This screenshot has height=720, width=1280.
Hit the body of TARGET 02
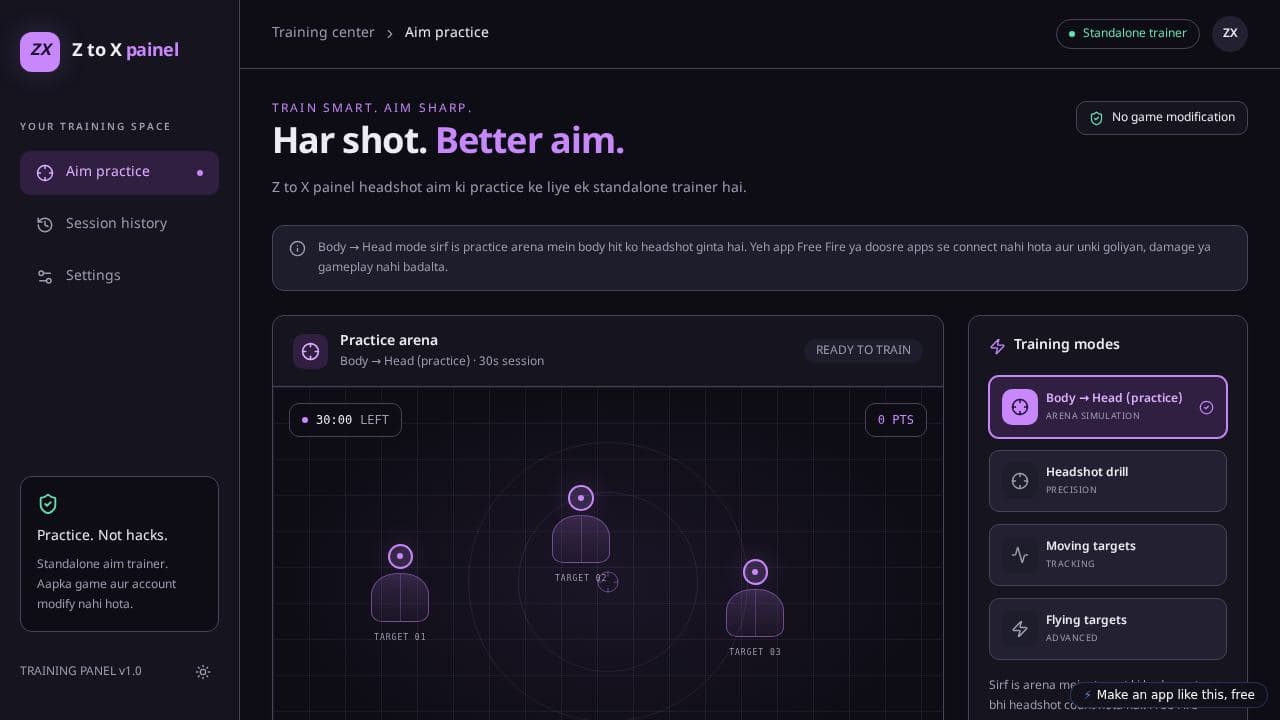pyautogui.click(x=581, y=539)
